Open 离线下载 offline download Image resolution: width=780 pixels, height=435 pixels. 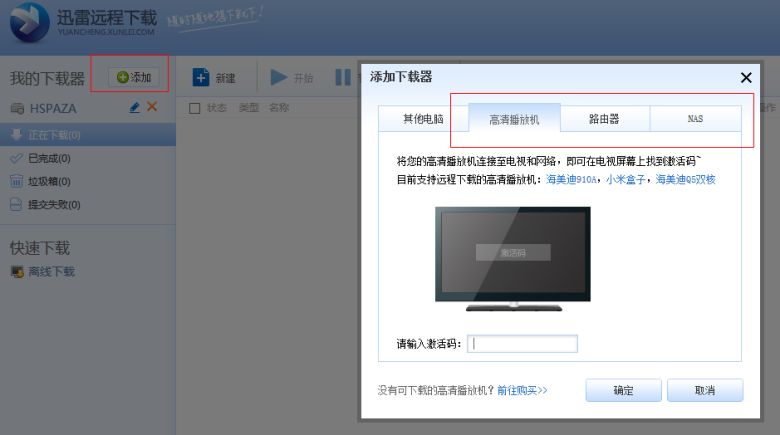coord(51,271)
